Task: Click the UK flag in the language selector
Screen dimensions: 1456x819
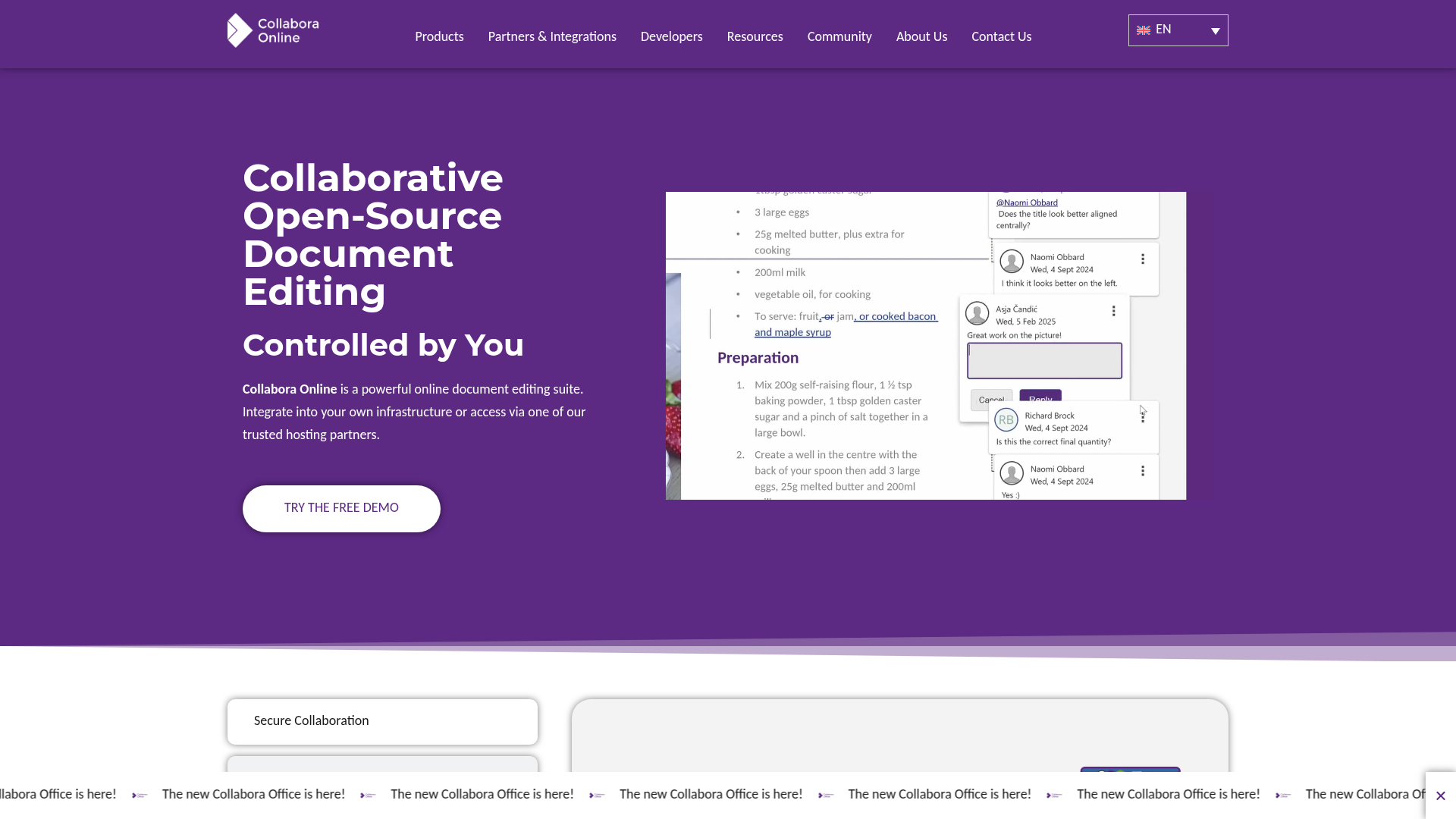Action: [x=1144, y=30]
